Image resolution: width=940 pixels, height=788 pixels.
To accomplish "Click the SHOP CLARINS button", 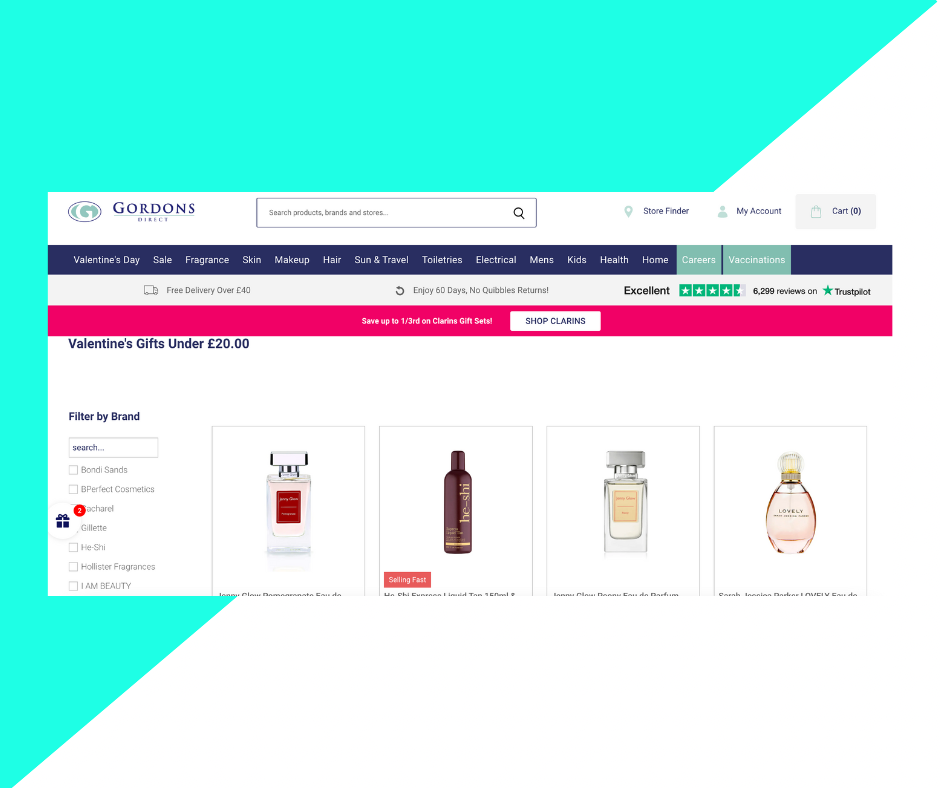I will (x=555, y=321).
